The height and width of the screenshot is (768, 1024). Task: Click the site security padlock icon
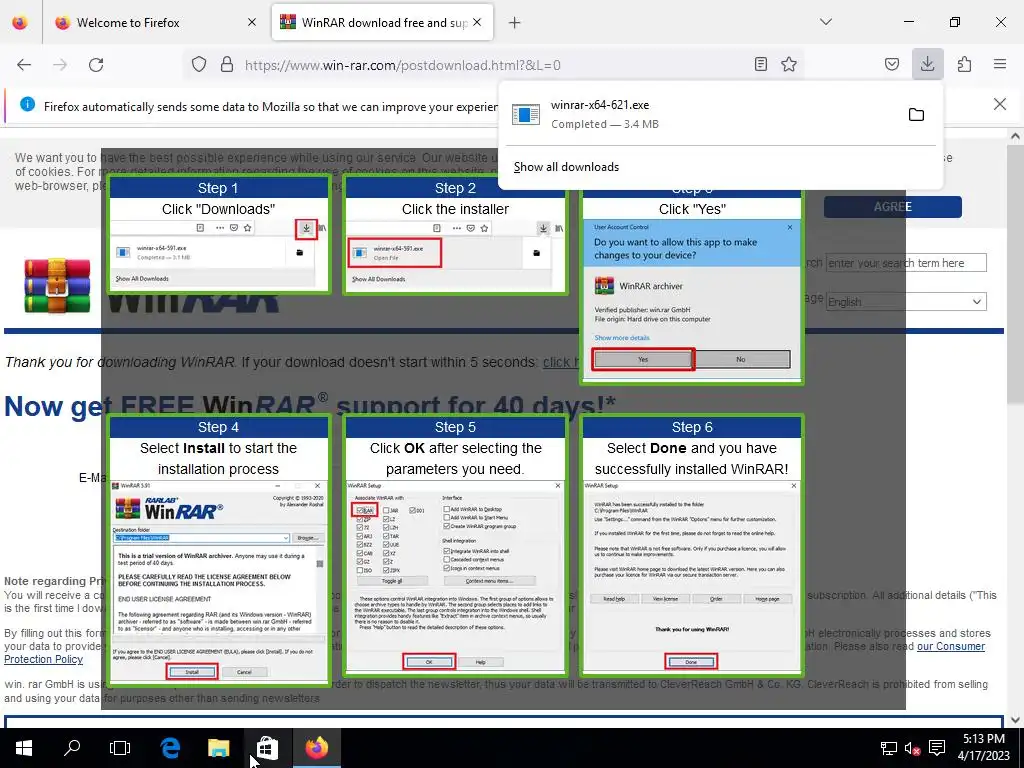click(227, 65)
